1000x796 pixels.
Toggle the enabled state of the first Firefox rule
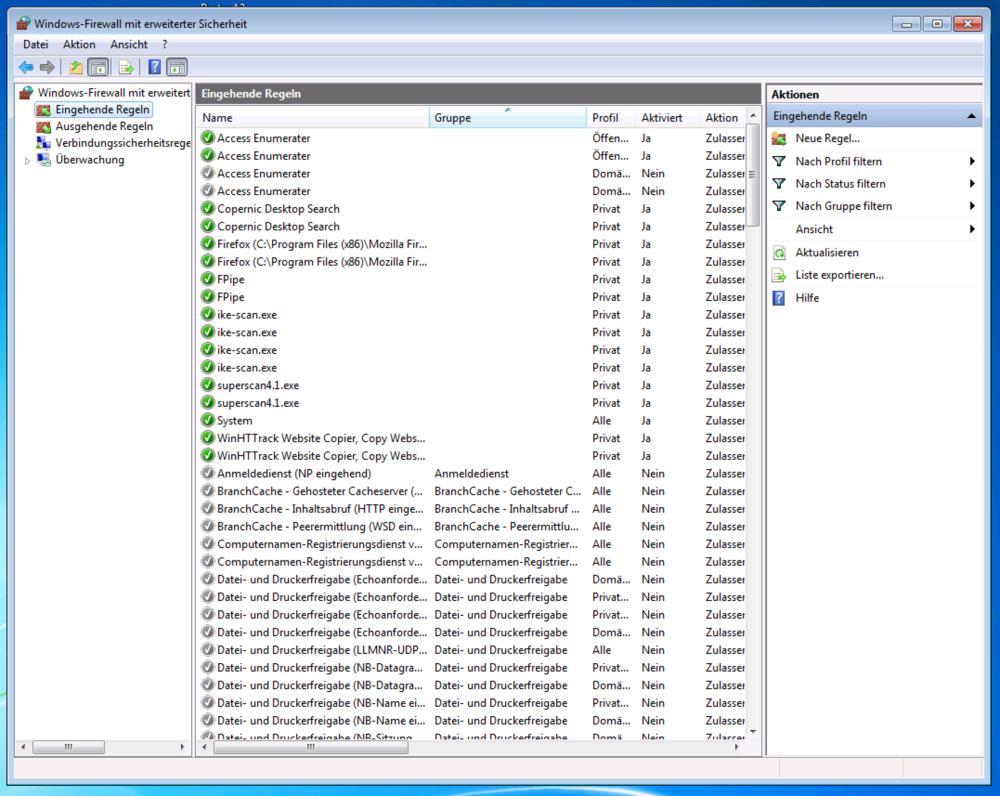206,243
